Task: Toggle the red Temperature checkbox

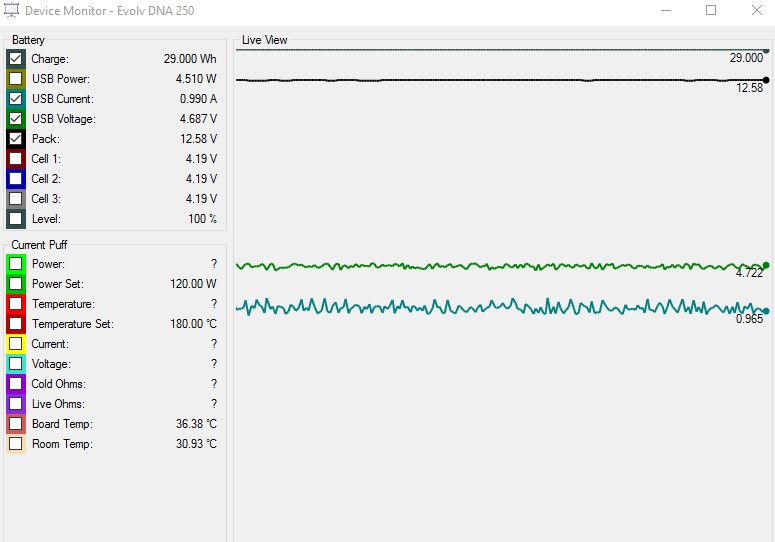Action: click(16, 304)
